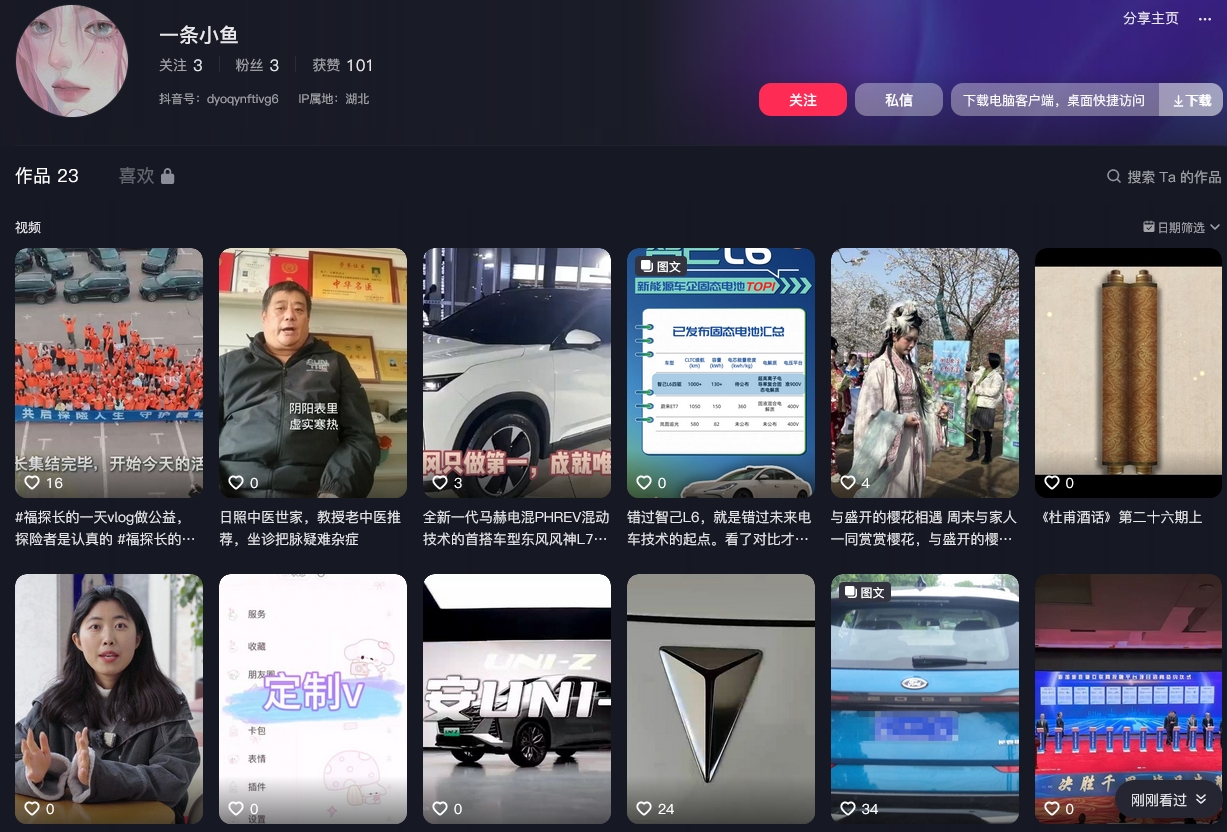Click the IP属地：湖北 text

click(x=334, y=99)
